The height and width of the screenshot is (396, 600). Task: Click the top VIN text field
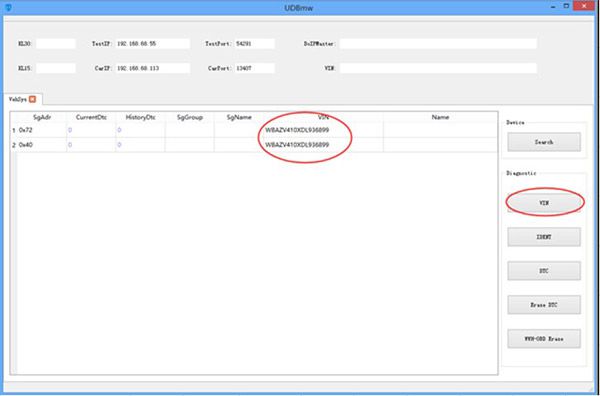[438, 68]
